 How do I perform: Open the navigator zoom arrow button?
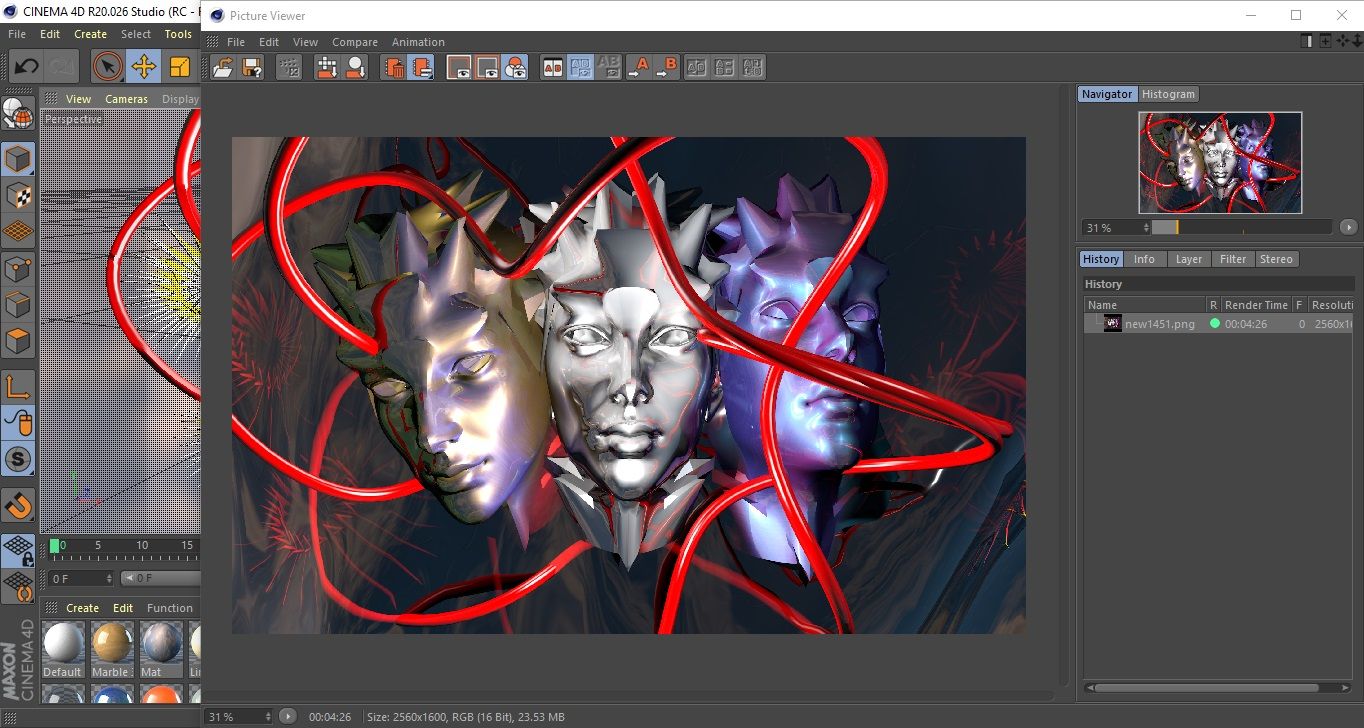[x=1348, y=228]
